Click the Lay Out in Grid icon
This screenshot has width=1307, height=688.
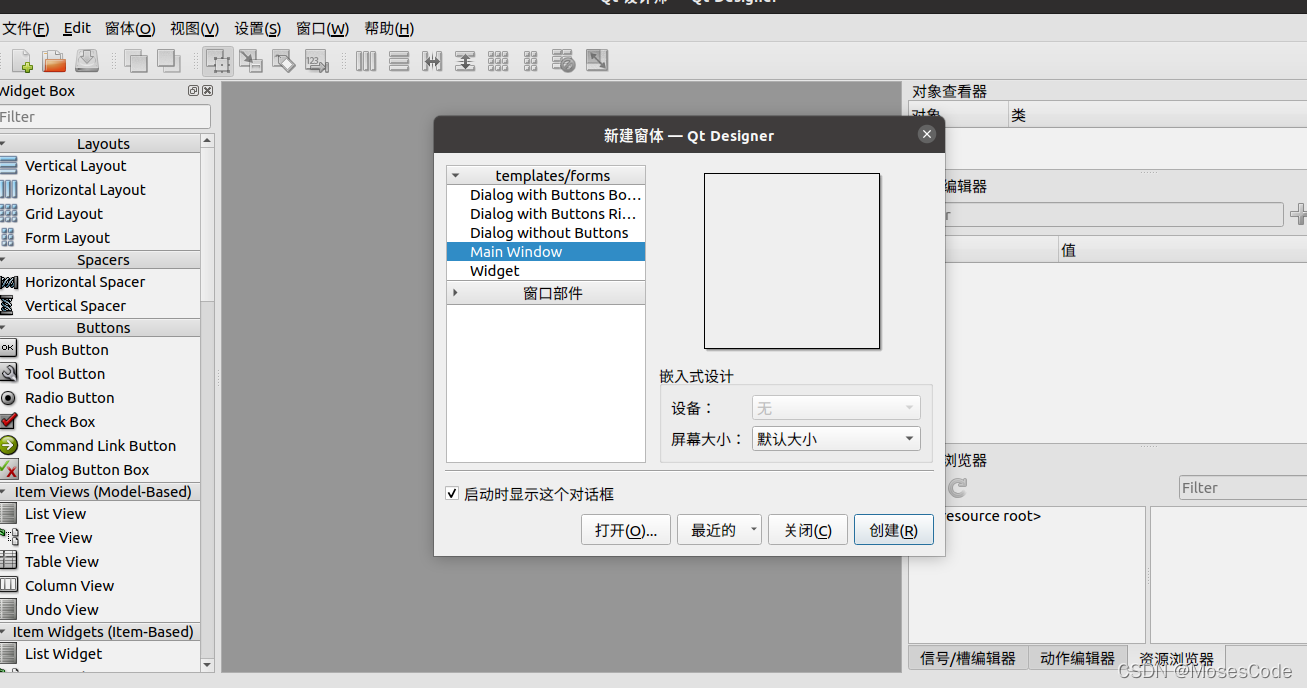[498, 61]
